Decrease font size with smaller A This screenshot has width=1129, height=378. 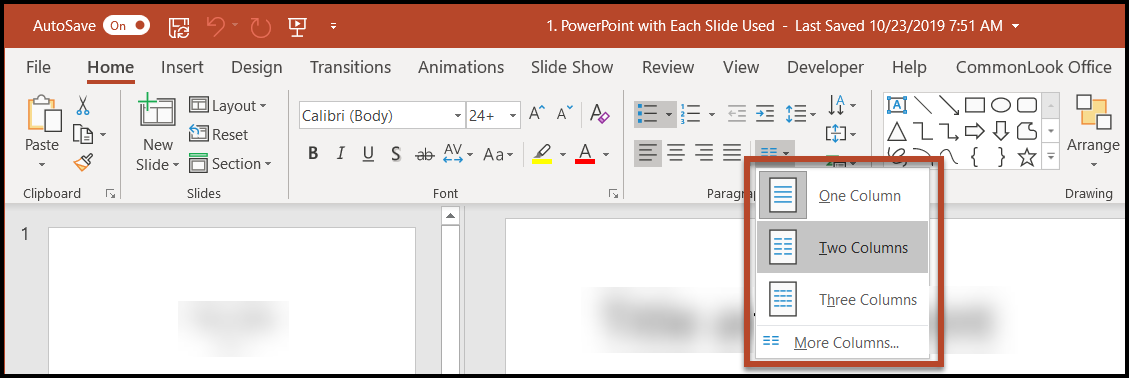565,114
